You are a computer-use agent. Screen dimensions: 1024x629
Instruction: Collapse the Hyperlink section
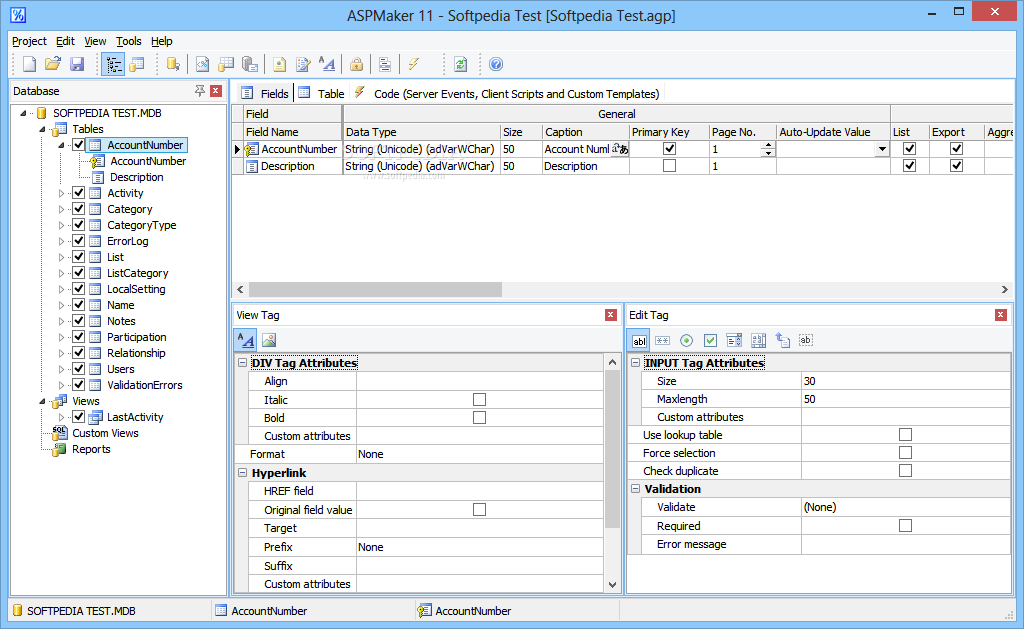coord(242,473)
